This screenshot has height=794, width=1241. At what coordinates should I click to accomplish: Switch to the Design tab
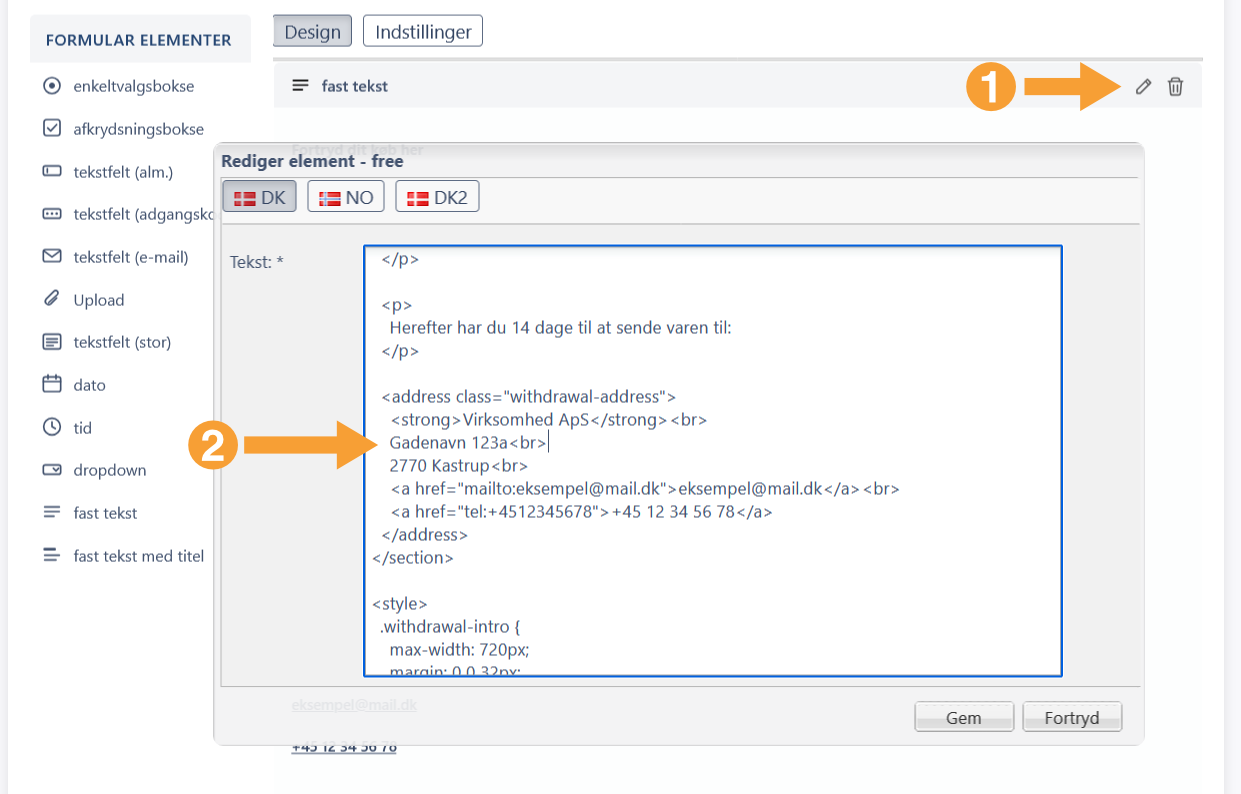[312, 32]
